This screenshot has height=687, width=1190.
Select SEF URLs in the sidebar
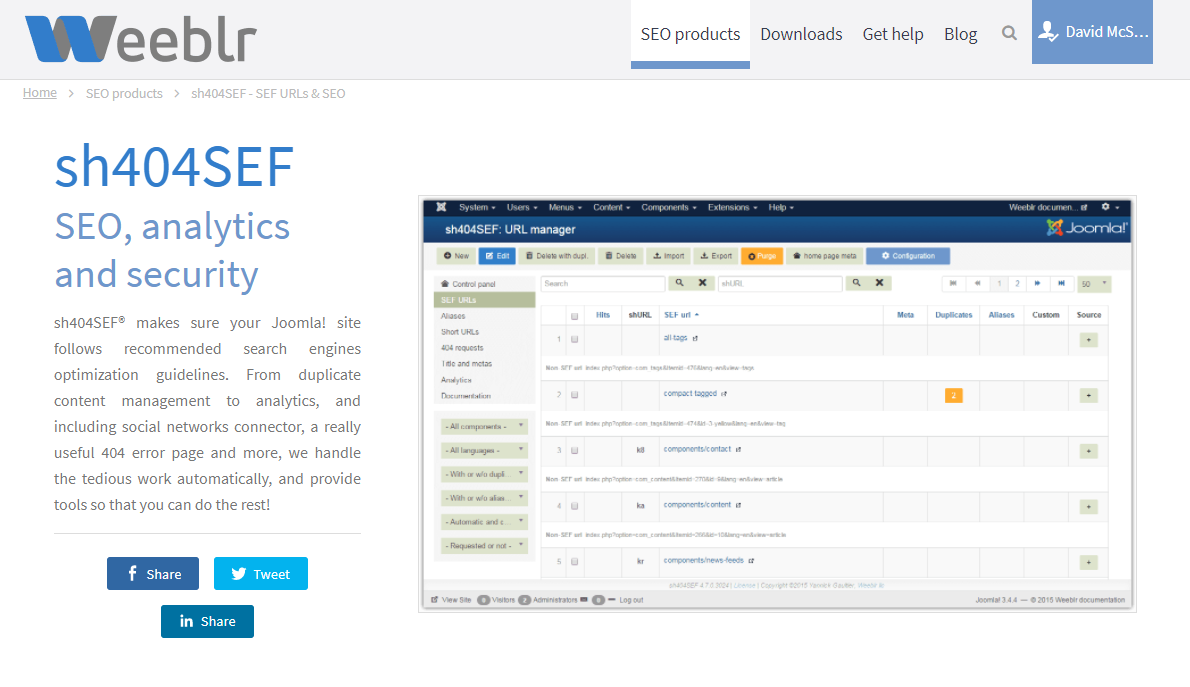click(484, 300)
